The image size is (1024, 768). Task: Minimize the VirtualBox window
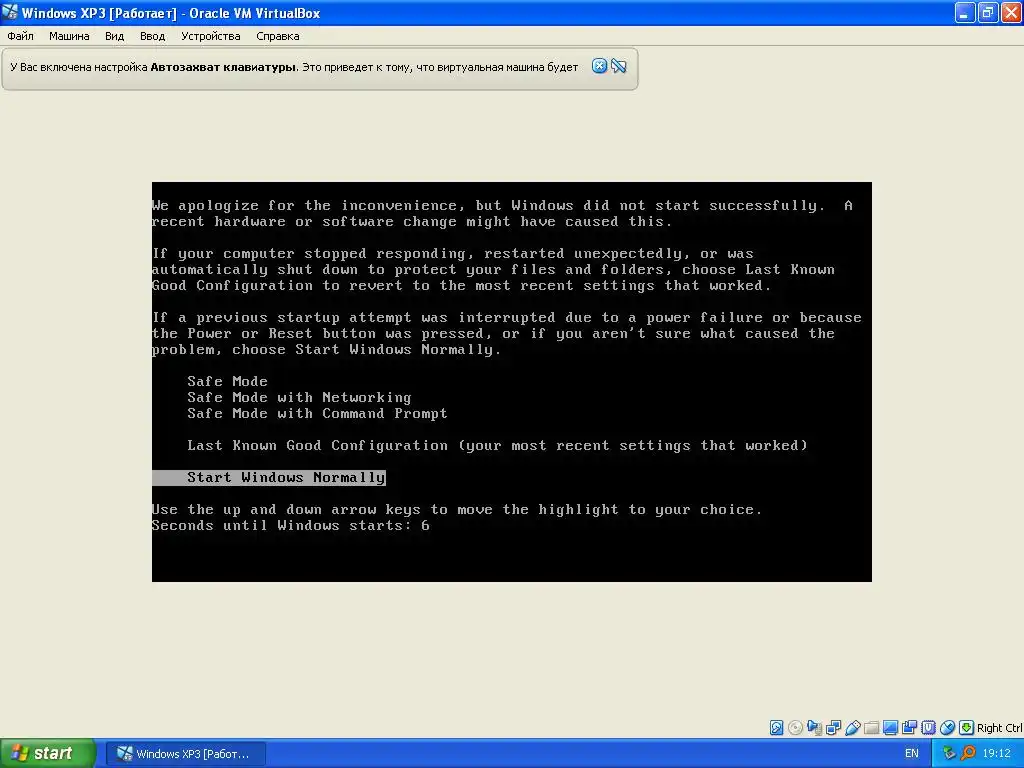(x=965, y=12)
